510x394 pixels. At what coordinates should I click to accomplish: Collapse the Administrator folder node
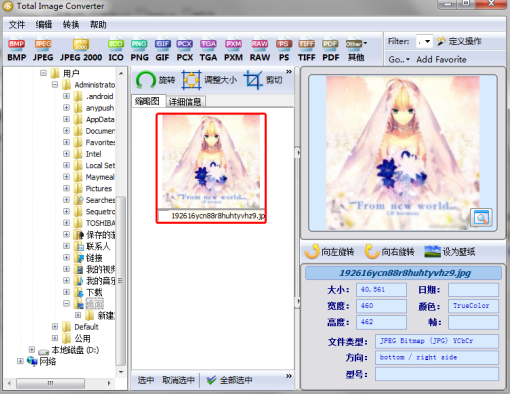coord(55,85)
